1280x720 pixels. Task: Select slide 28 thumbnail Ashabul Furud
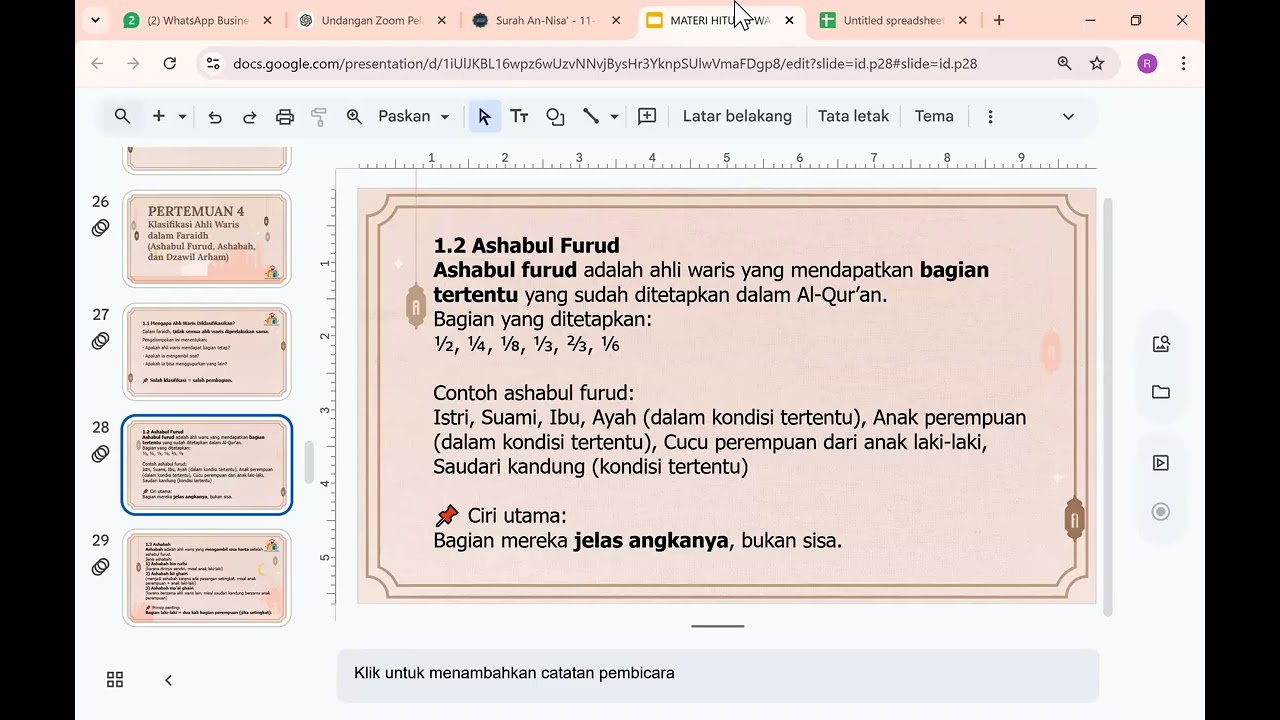(207, 465)
